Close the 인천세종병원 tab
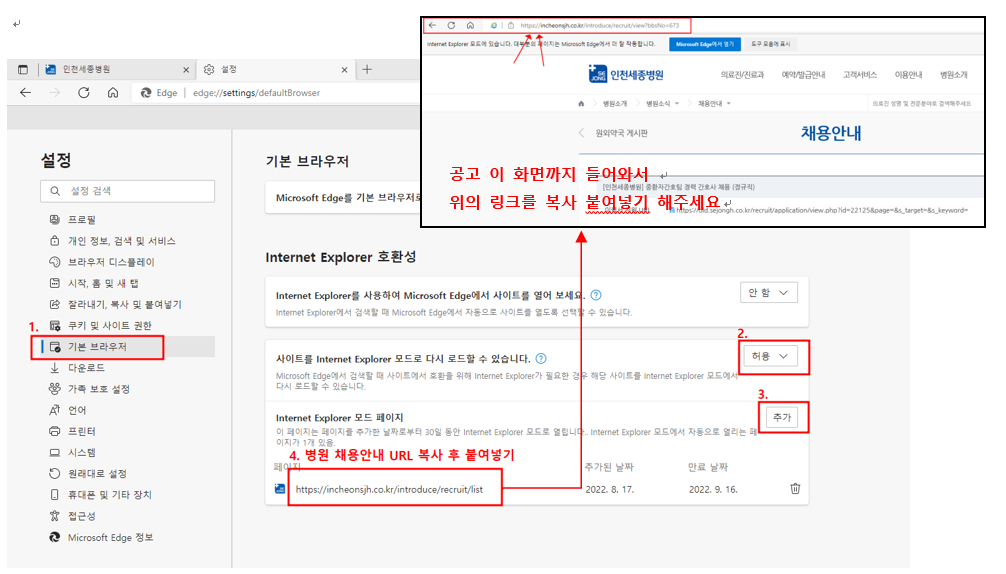1006x574 pixels. pyautogui.click(x=185, y=70)
